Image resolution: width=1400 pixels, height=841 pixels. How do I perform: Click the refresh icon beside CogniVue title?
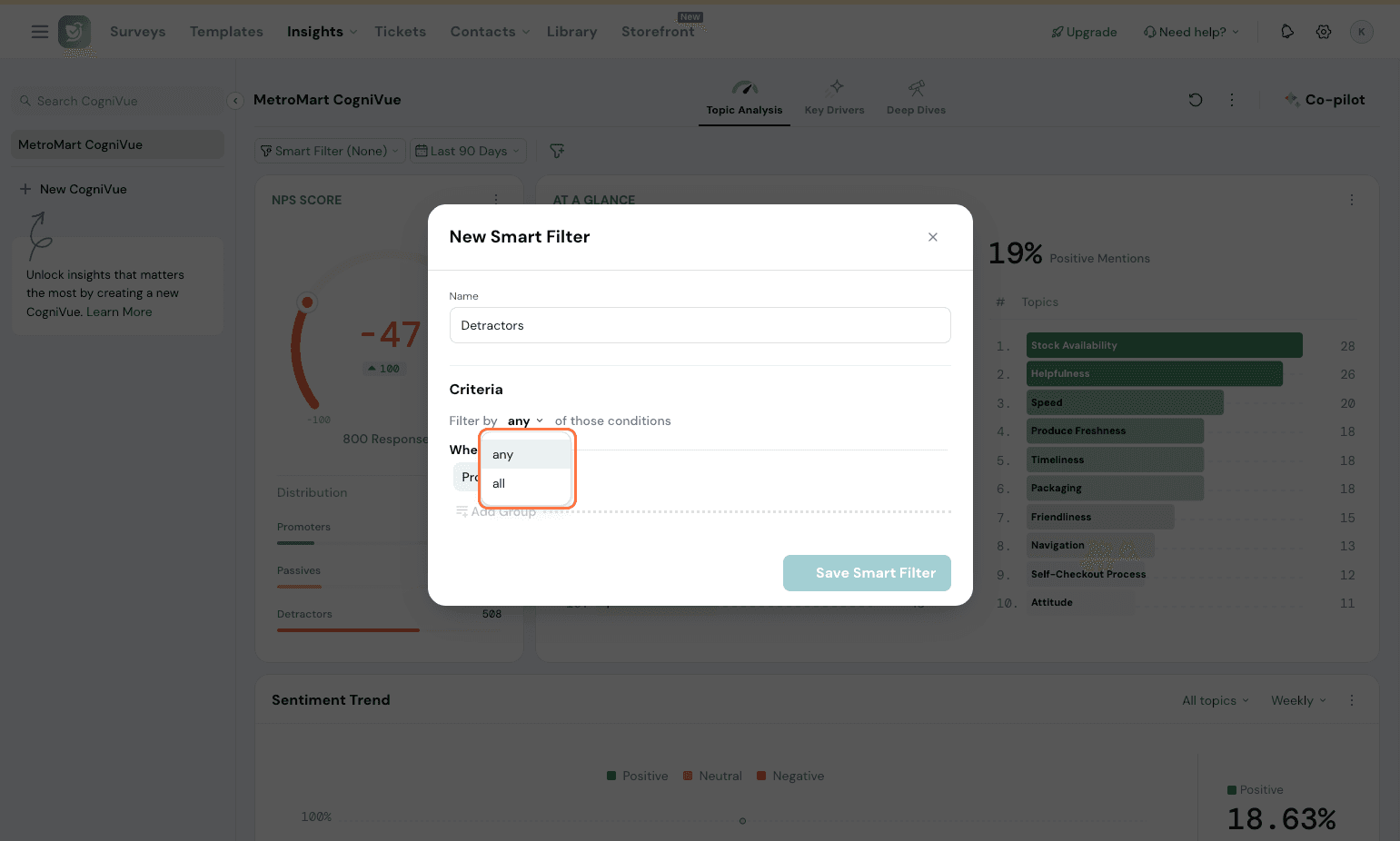[x=1196, y=100]
